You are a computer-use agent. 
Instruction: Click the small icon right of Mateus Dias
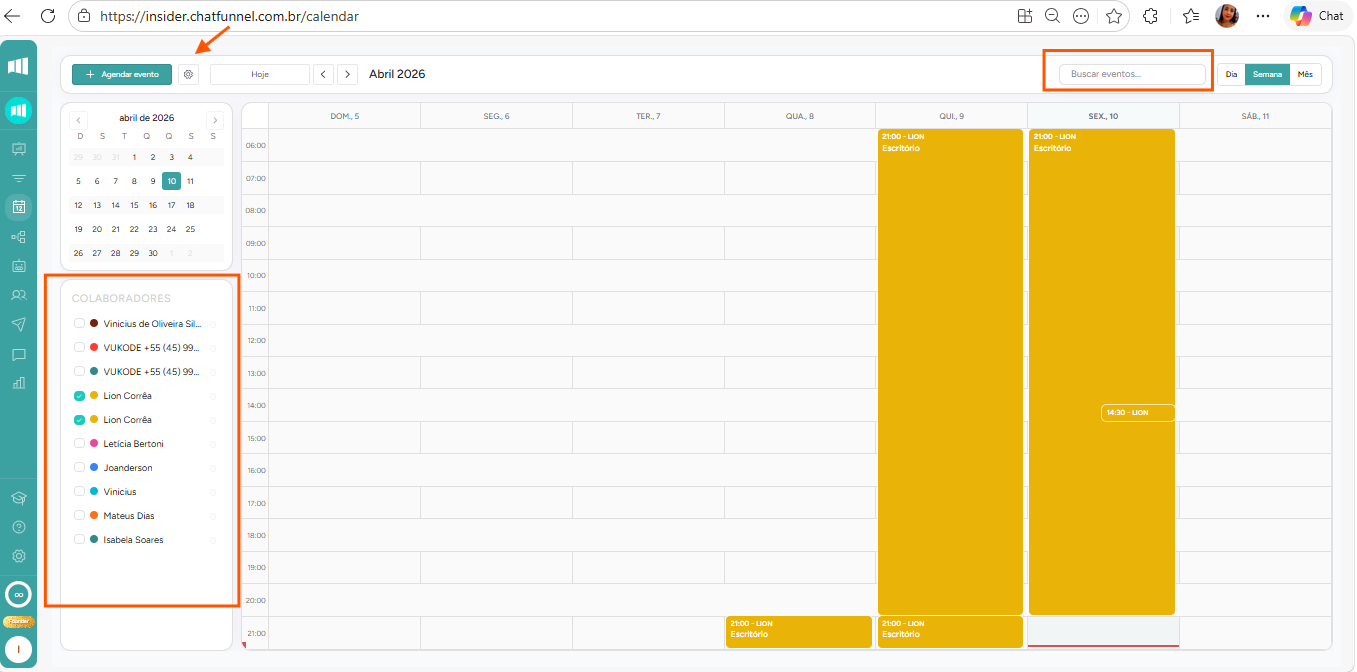(212, 516)
